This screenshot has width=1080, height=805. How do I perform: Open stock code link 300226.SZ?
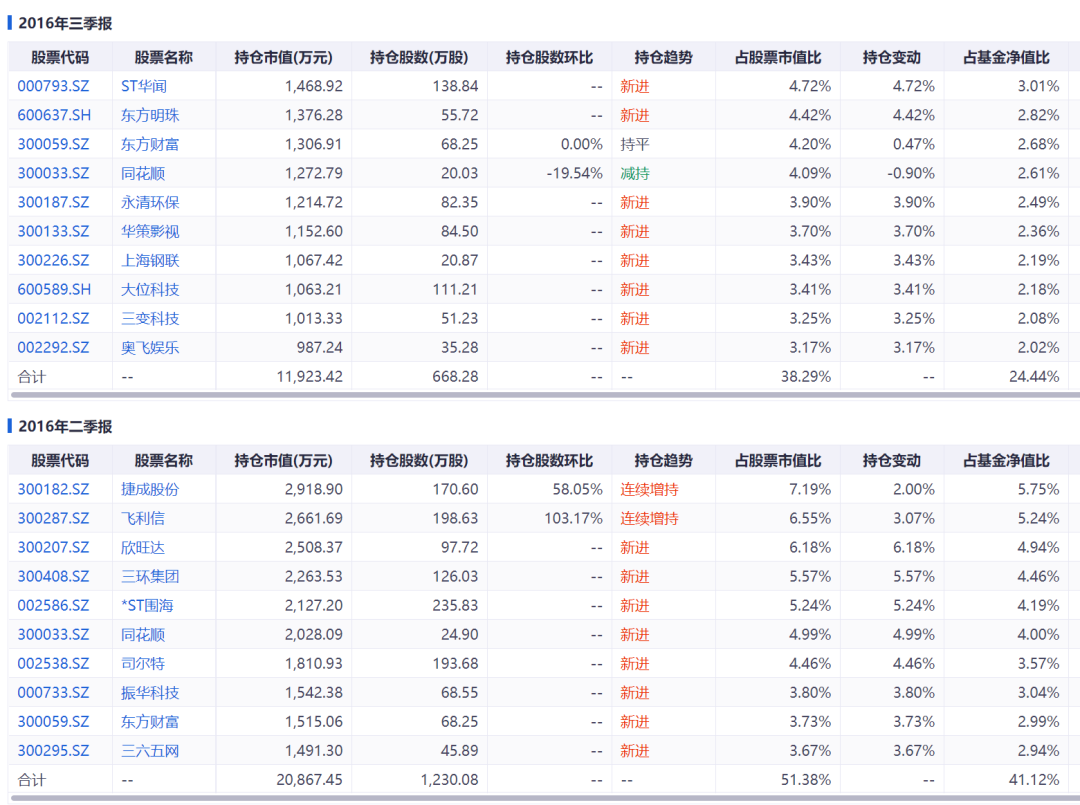coord(53,260)
